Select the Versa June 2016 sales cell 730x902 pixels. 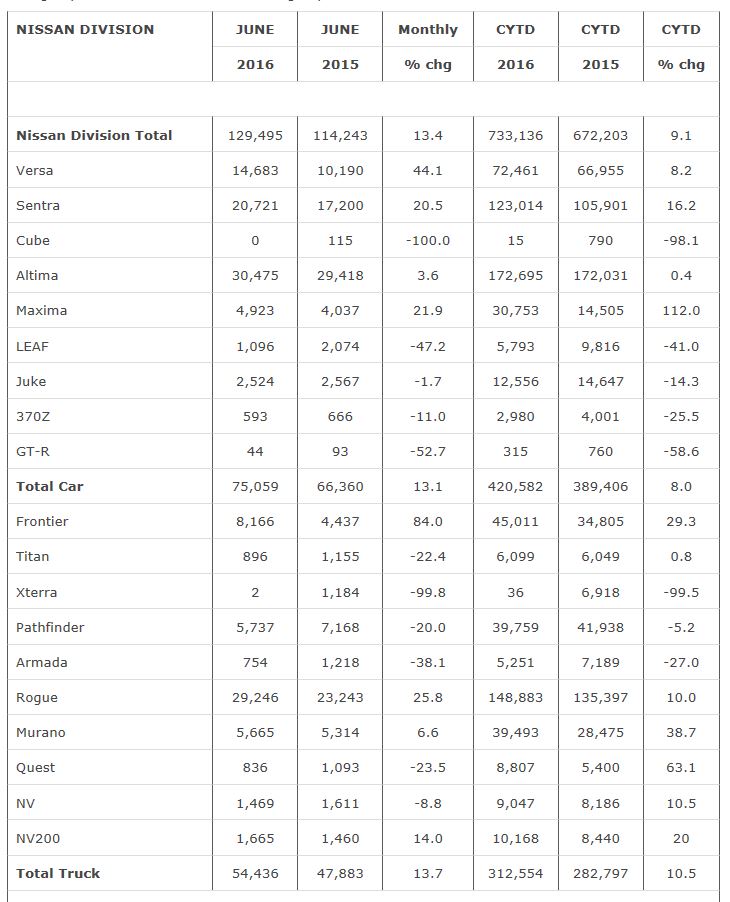click(x=255, y=170)
